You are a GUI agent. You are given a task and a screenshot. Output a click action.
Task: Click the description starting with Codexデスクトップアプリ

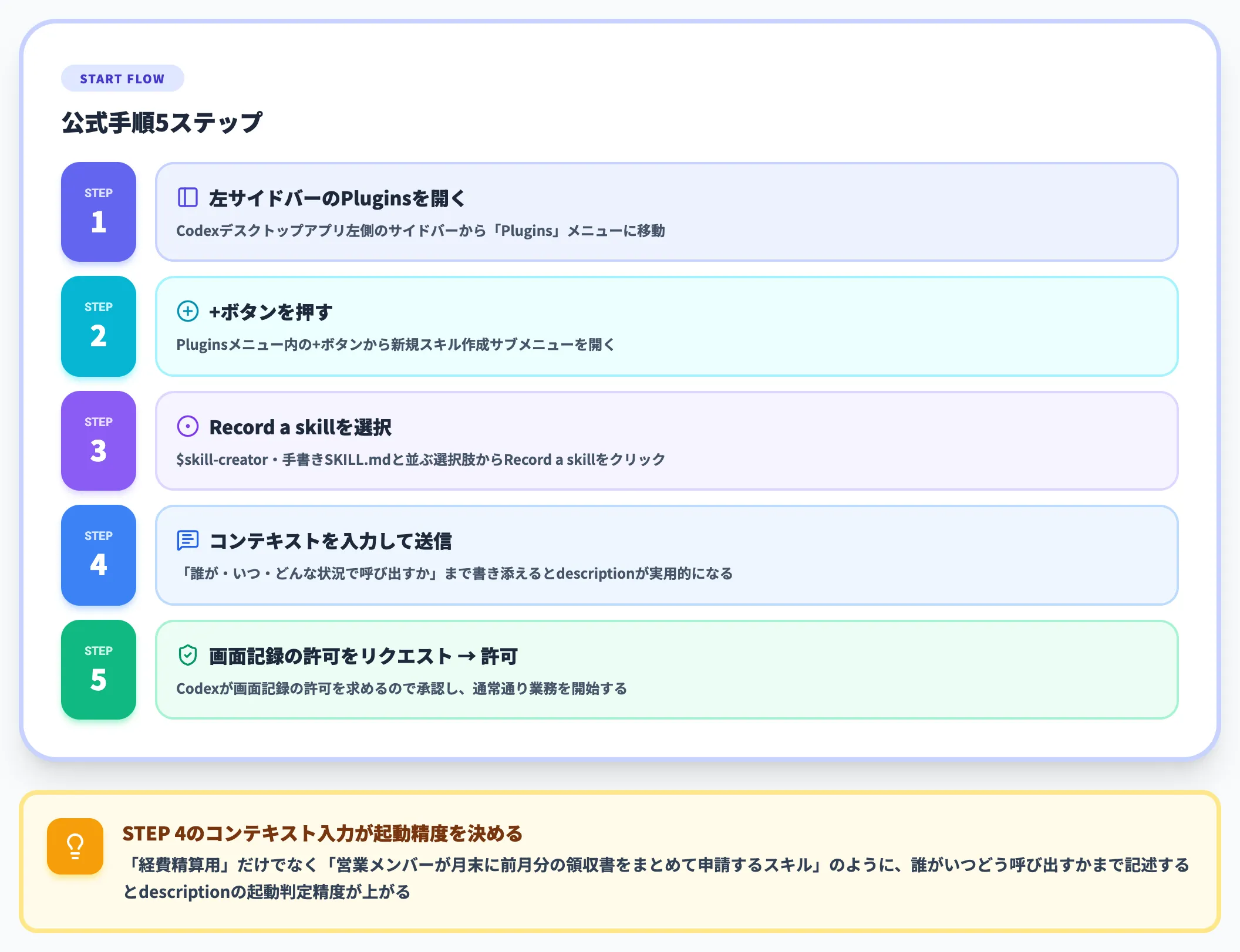420,231
